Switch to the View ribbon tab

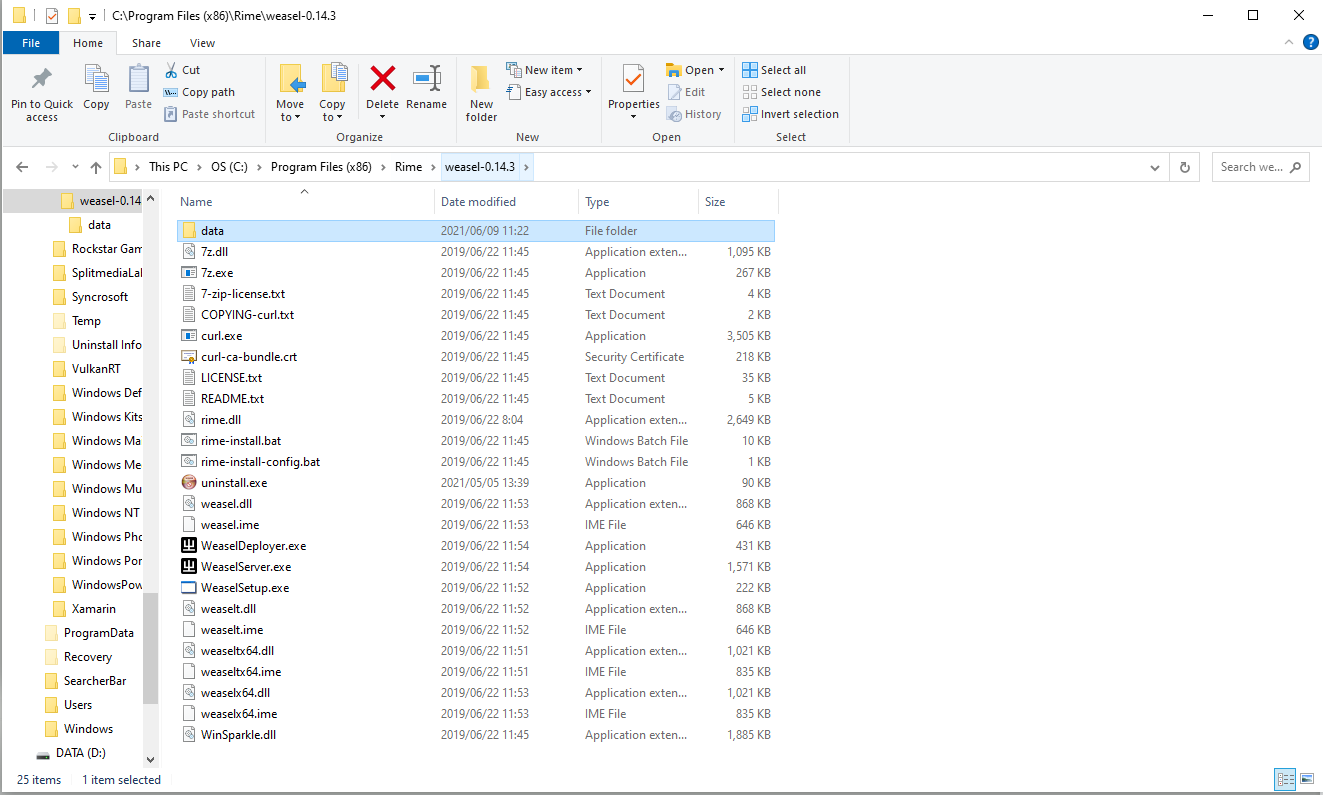pos(203,43)
